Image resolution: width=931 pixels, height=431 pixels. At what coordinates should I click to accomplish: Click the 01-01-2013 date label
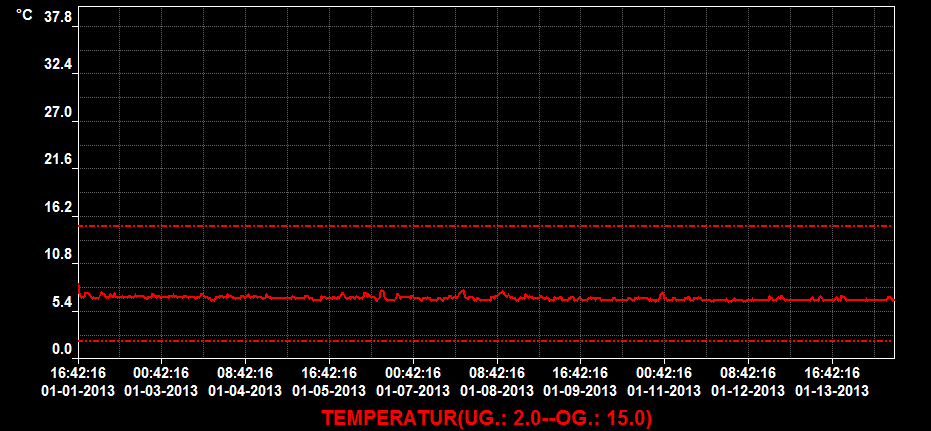click(x=78, y=391)
